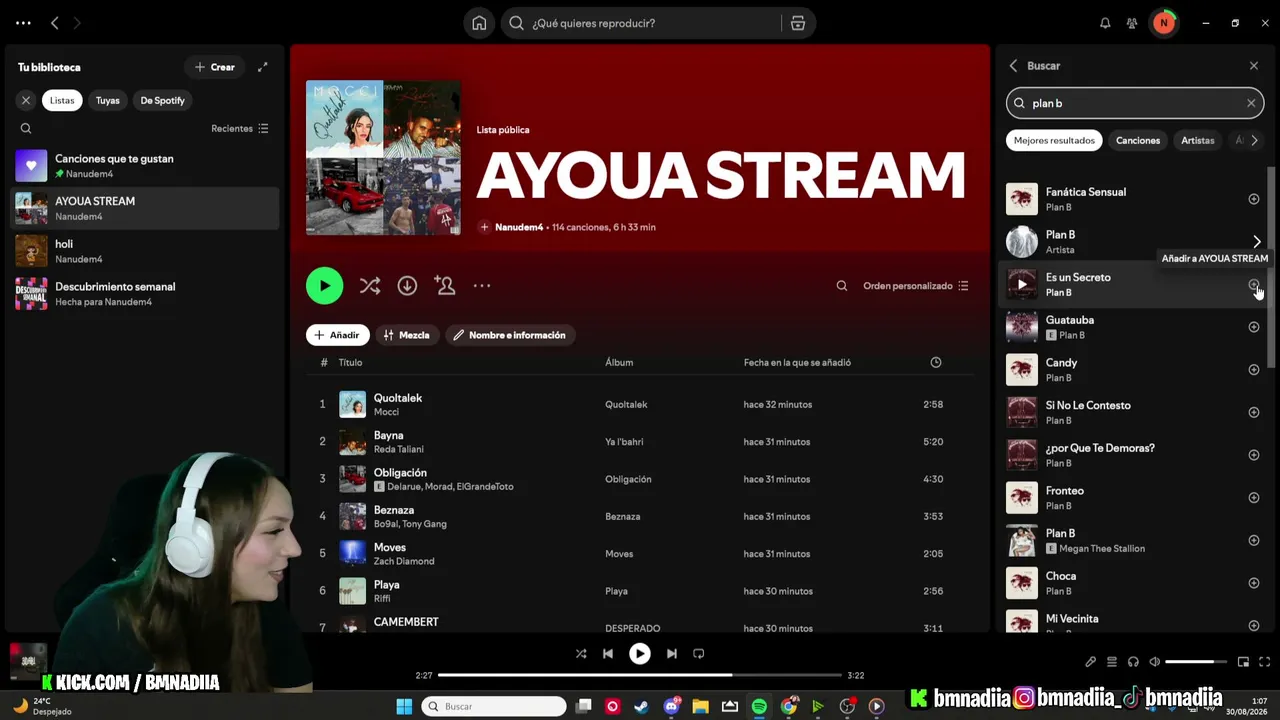
Task: Adjust the volume slider
Action: click(x=1196, y=662)
